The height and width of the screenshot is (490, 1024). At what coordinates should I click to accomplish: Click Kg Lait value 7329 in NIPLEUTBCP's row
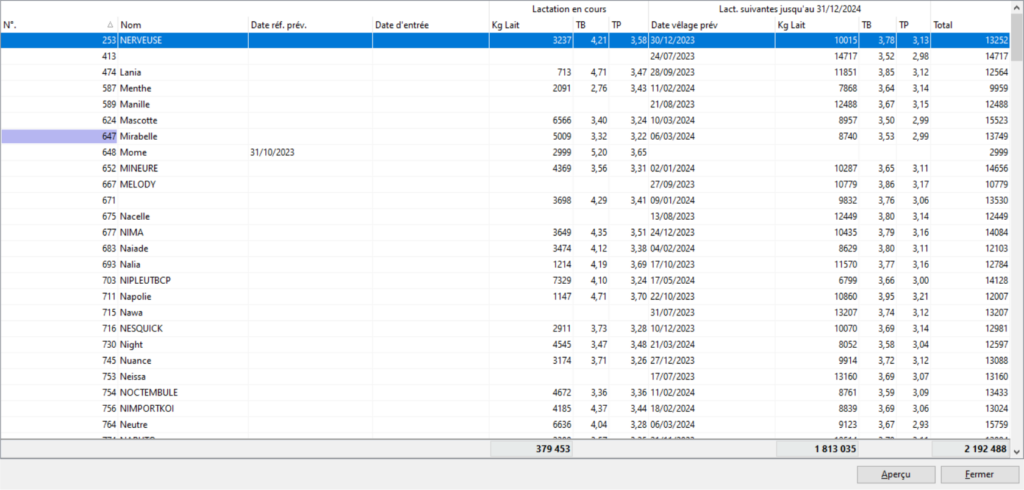tap(561, 280)
